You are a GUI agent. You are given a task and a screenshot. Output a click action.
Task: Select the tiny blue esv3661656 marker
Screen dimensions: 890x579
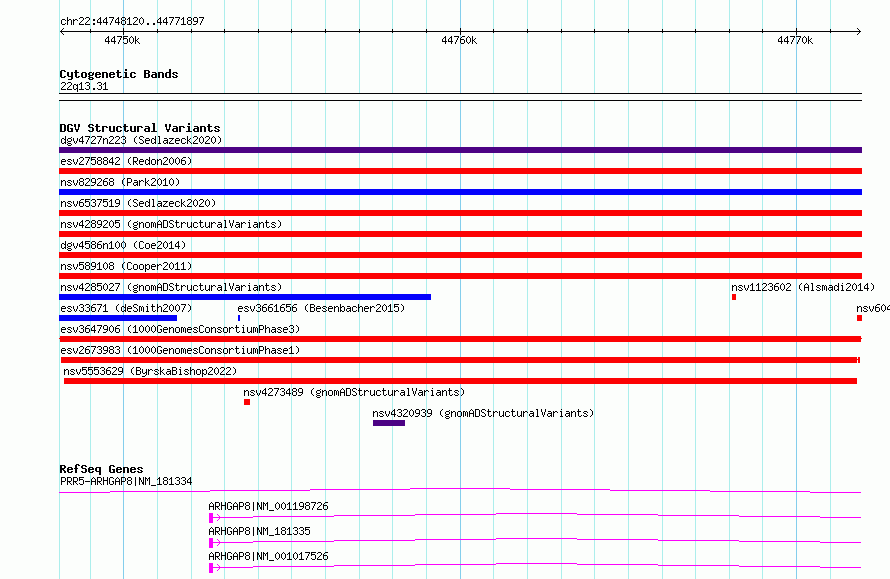point(239,318)
